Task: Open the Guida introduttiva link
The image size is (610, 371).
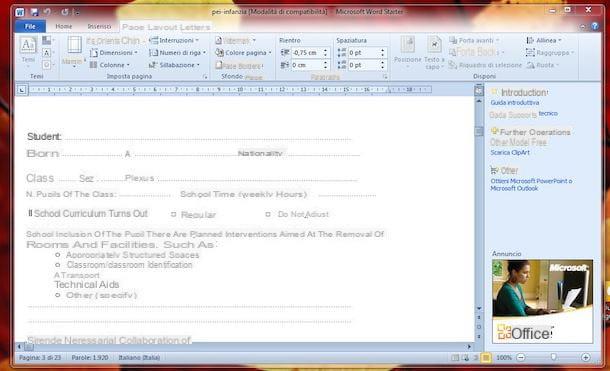Action: (515, 103)
